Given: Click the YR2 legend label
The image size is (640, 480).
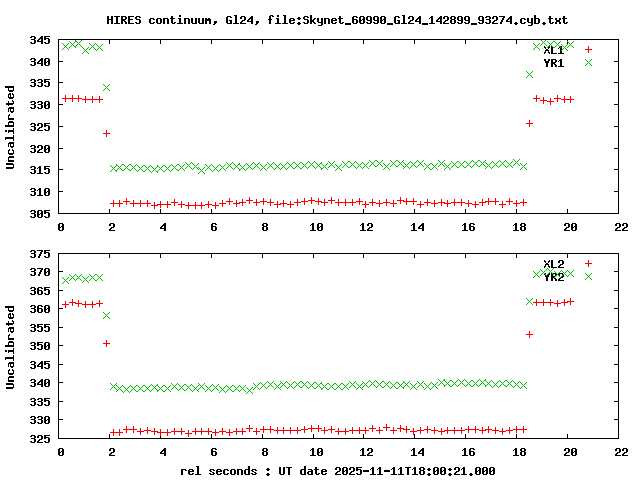Looking at the screenshot, I should click(554, 277).
